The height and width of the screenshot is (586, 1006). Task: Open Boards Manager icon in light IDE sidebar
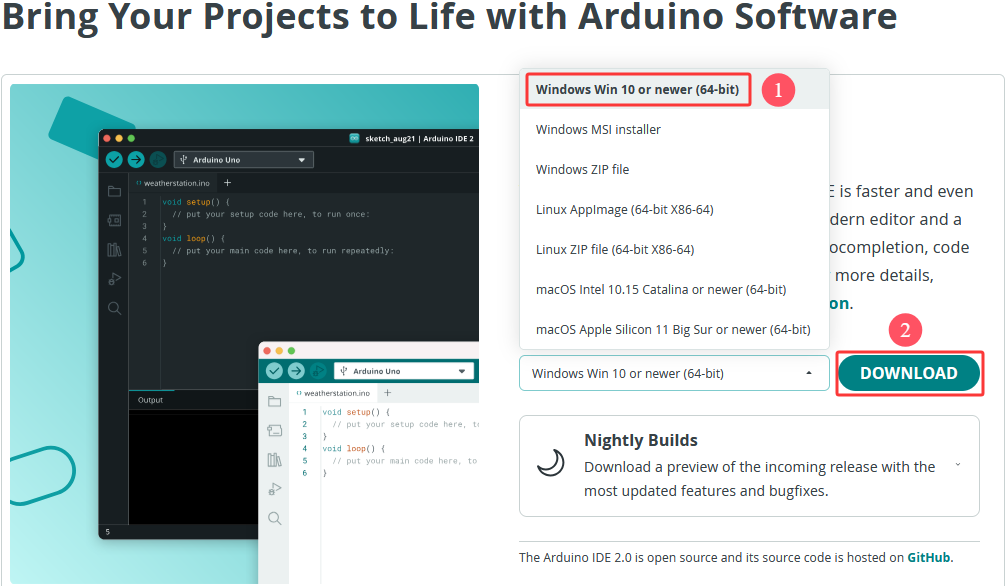click(x=275, y=431)
